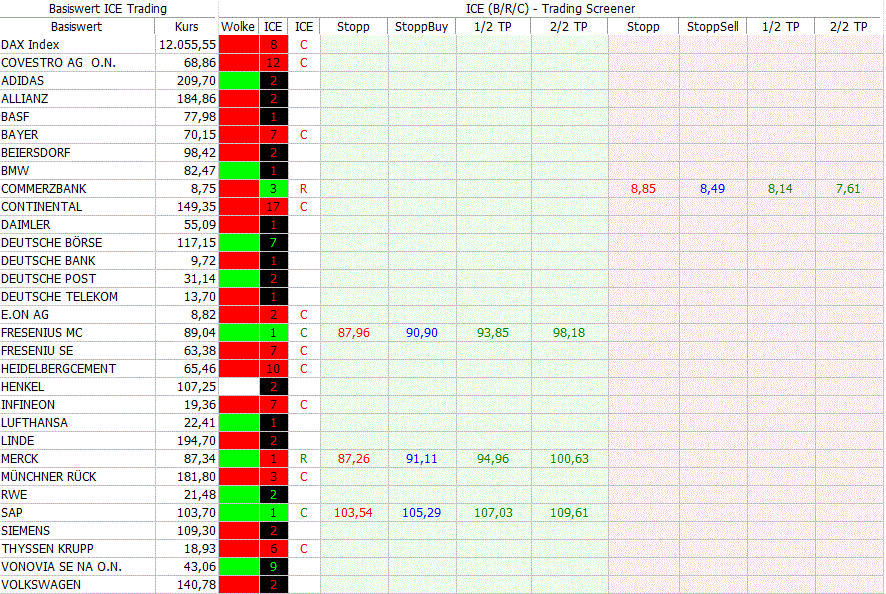Click Covestro ICE count cell 12
The image size is (886, 594).
(273, 63)
